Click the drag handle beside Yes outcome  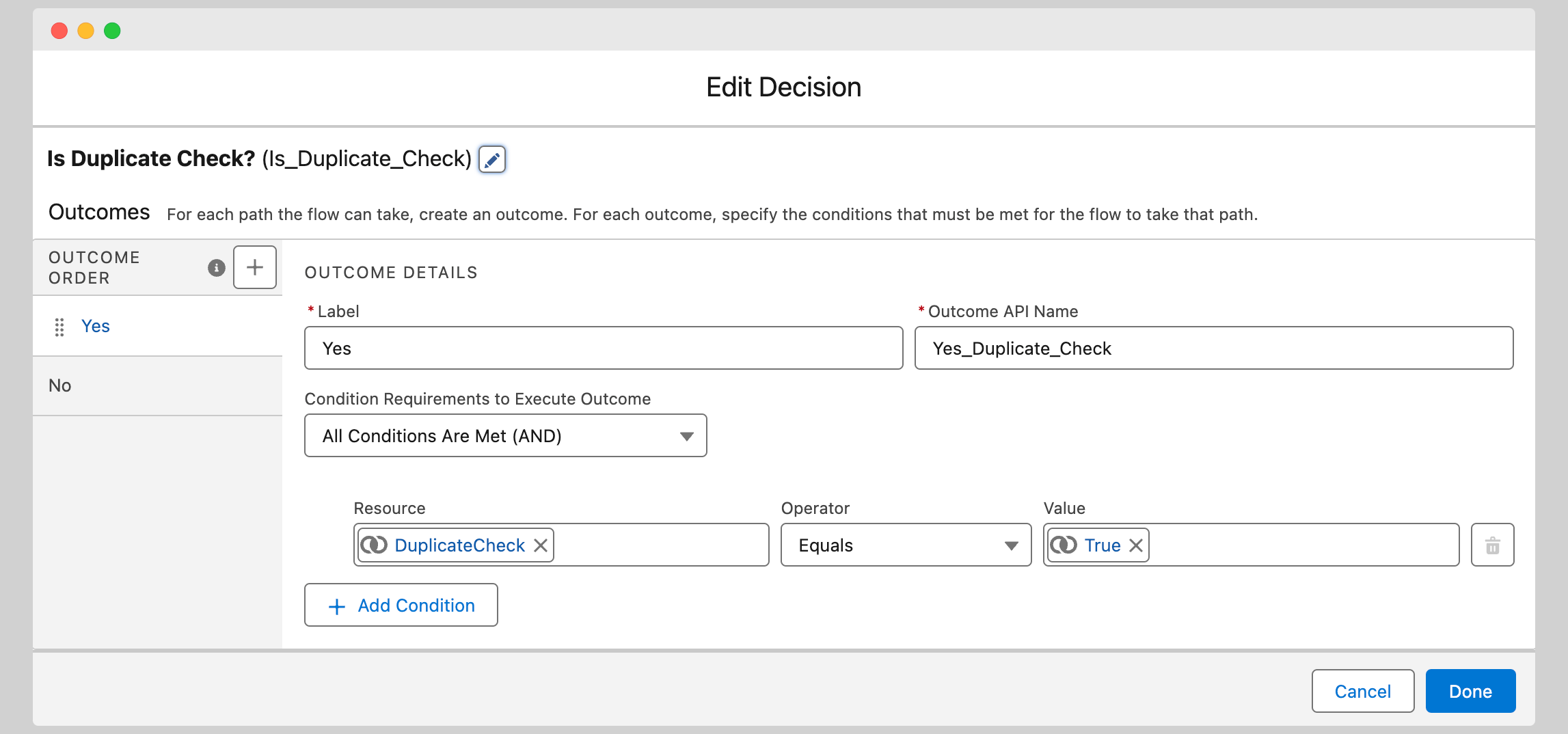[x=59, y=327]
